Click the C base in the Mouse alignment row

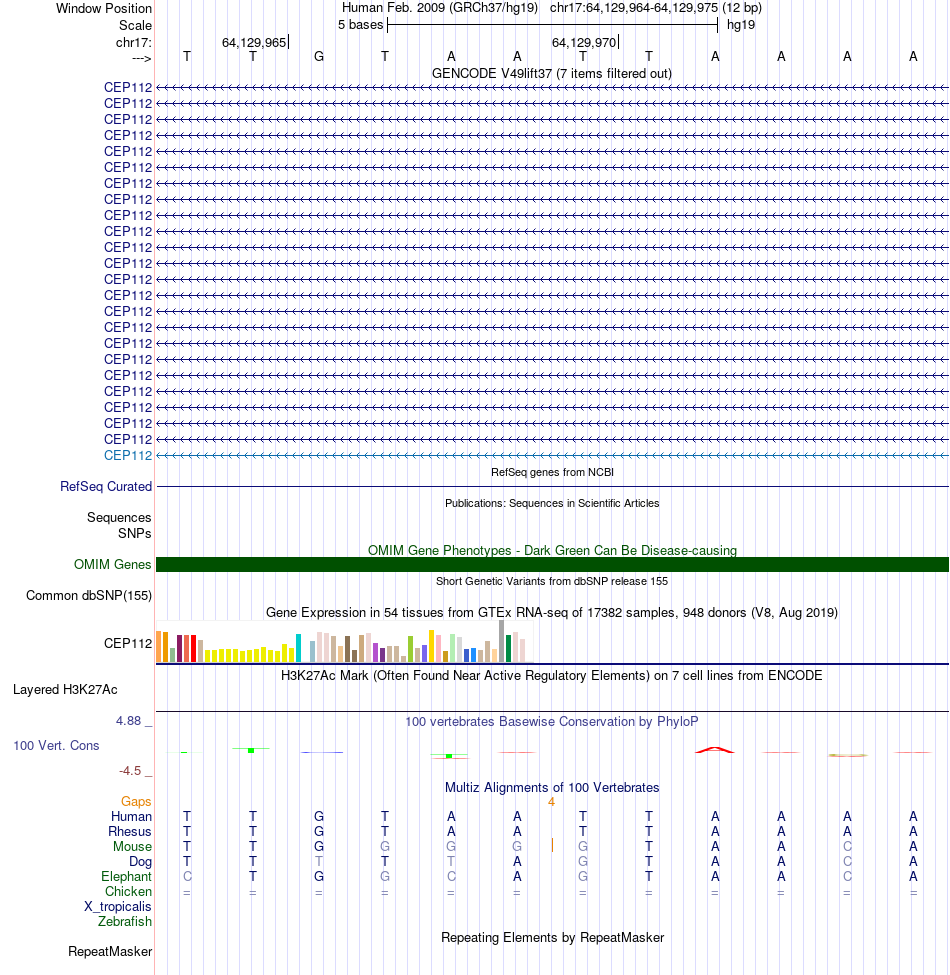pyautogui.click(x=847, y=846)
